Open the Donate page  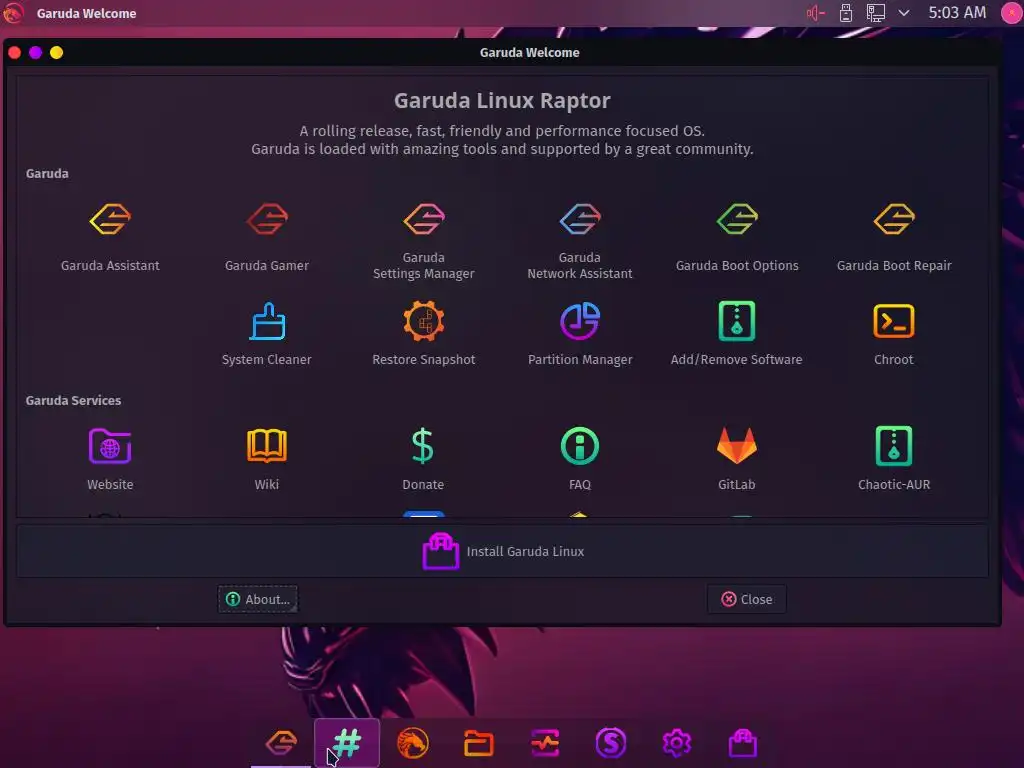423,458
